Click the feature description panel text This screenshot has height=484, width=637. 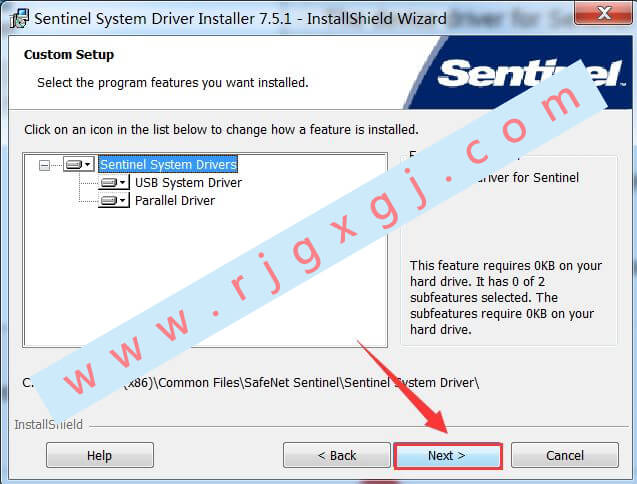[505, 297]
